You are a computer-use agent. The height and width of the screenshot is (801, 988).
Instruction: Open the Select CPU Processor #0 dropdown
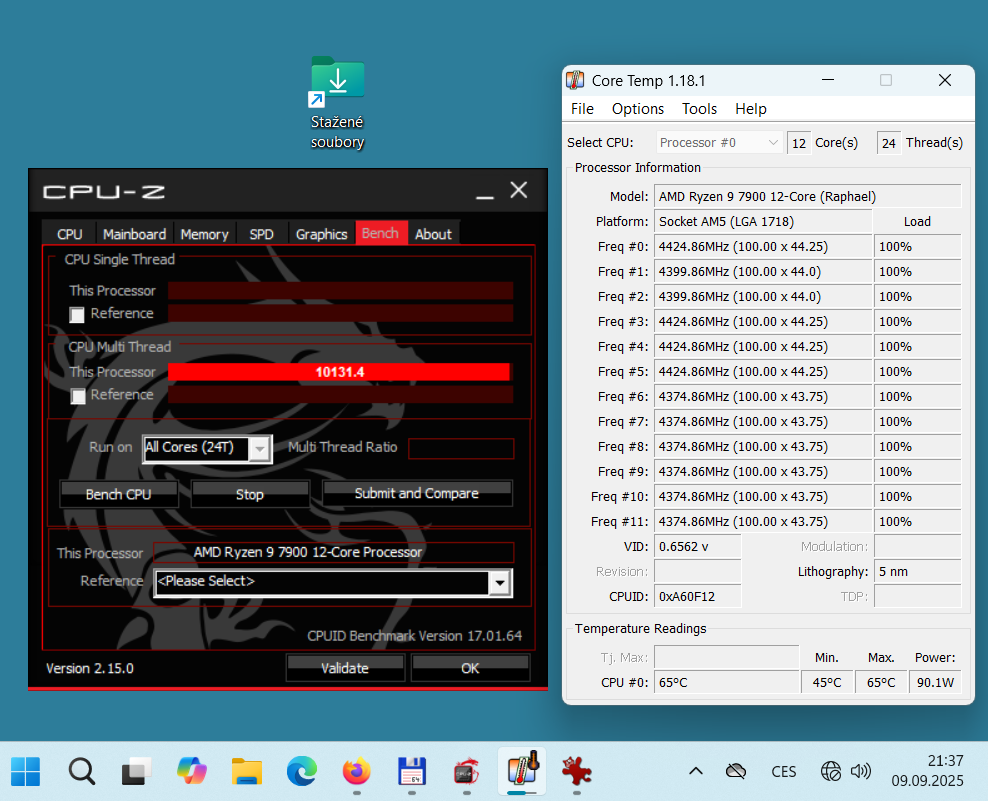tap(719, 142)
